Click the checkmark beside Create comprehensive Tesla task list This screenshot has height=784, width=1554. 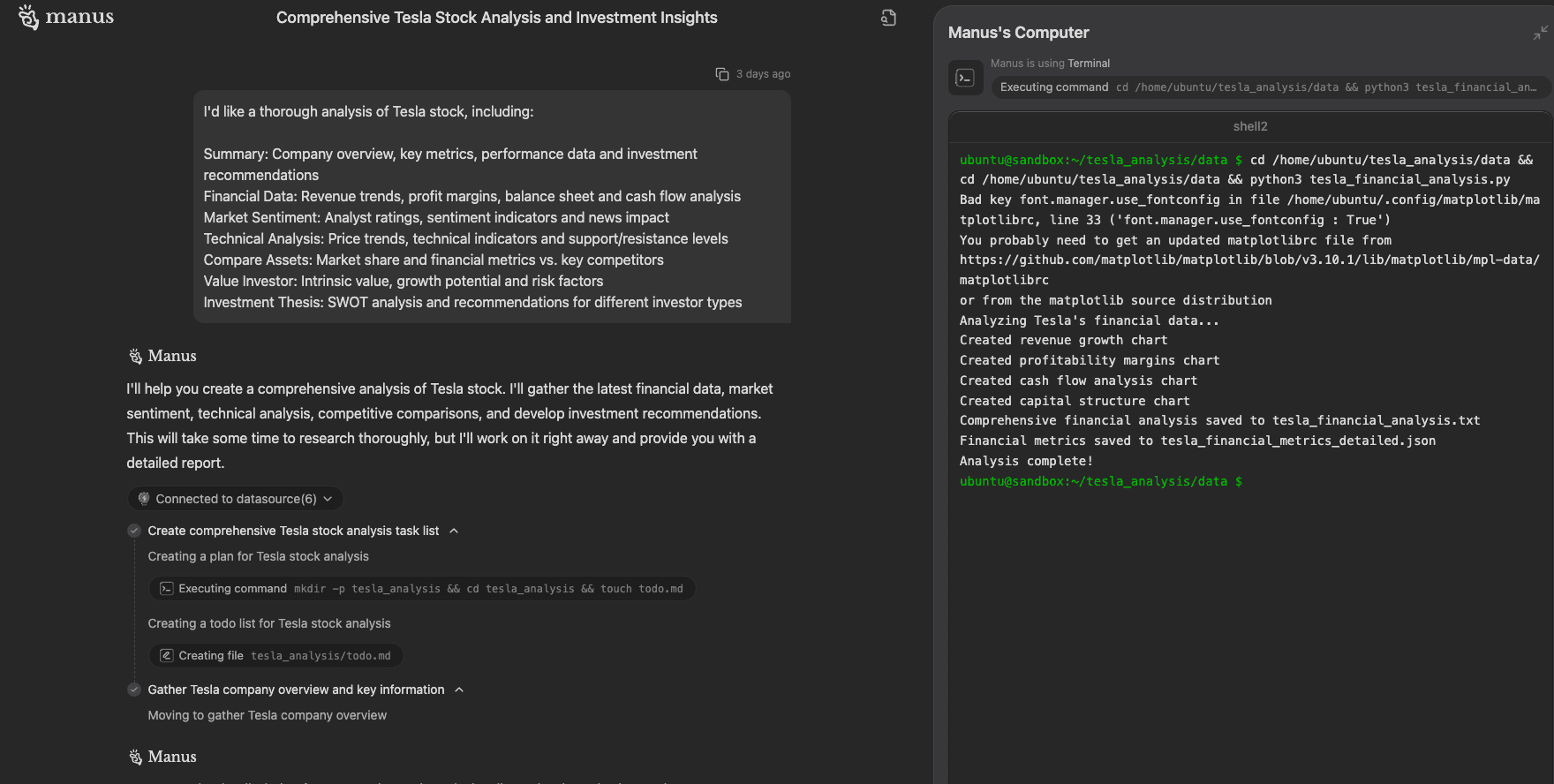tap(134, 531)
